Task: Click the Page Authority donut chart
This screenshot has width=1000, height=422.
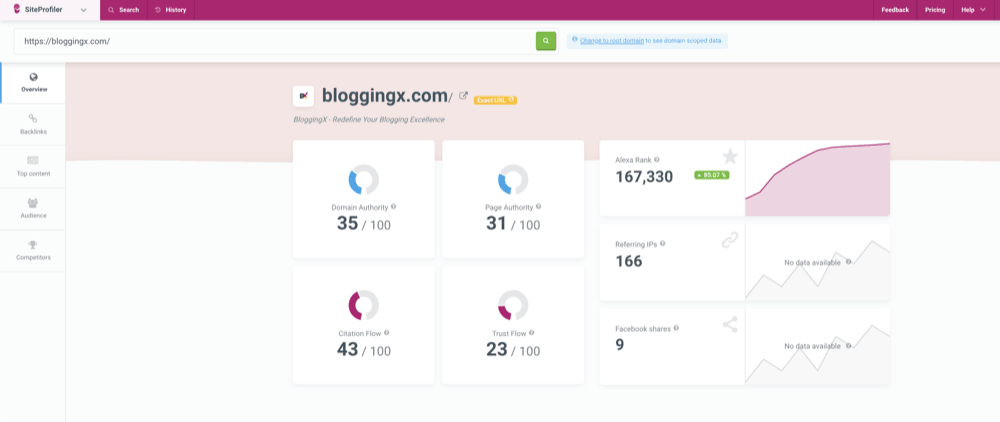Action: pos(513,180)
